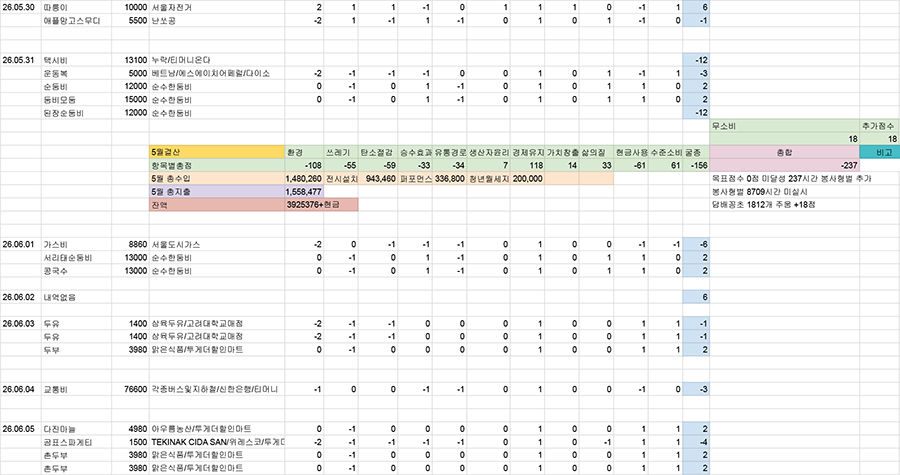Click the 택시비 item cell
This screenshot has width=900, height=475.
click(76, 60)
